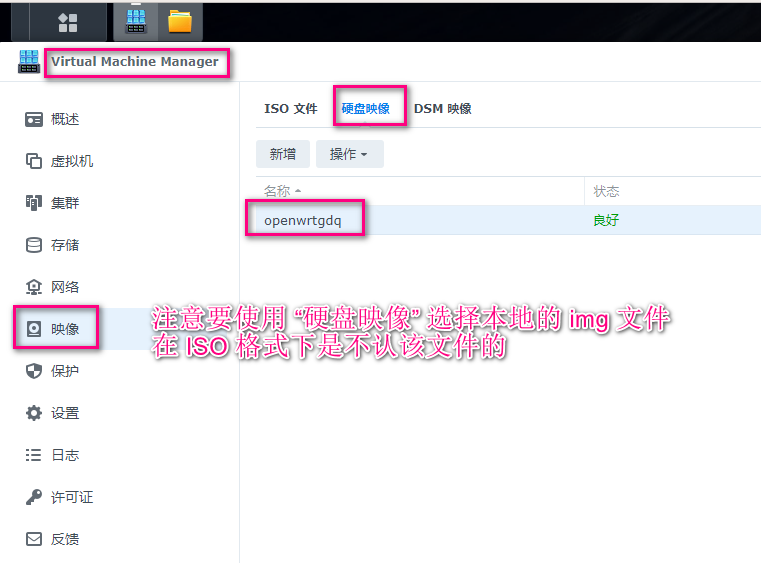Click the 许可证 key icon
761x563 pixels.
pyautogui.click(x=33, y=497)
